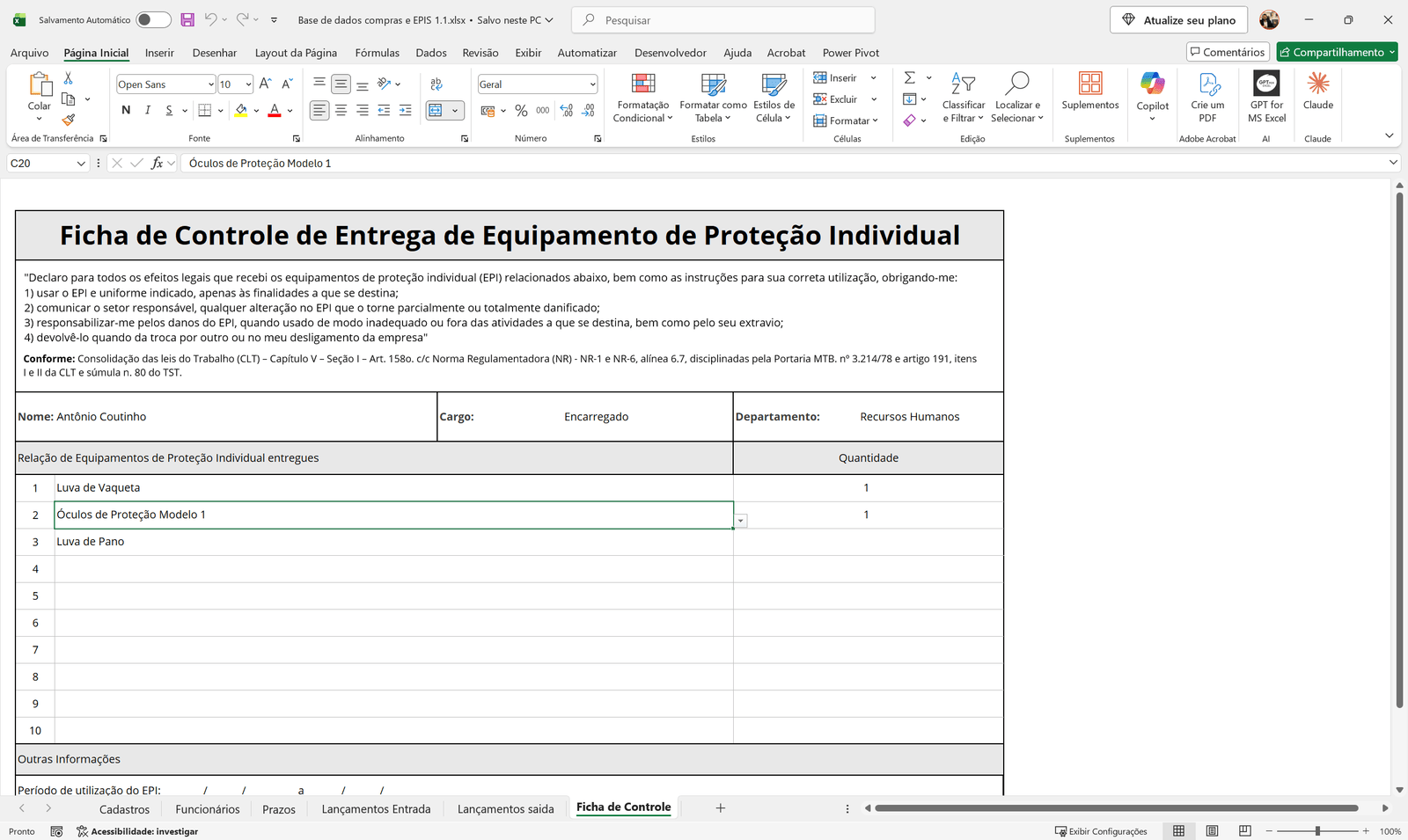Click the wrap text icon
The width and height of the screenshot is (1408, 840).
click(x=436, y=84)
